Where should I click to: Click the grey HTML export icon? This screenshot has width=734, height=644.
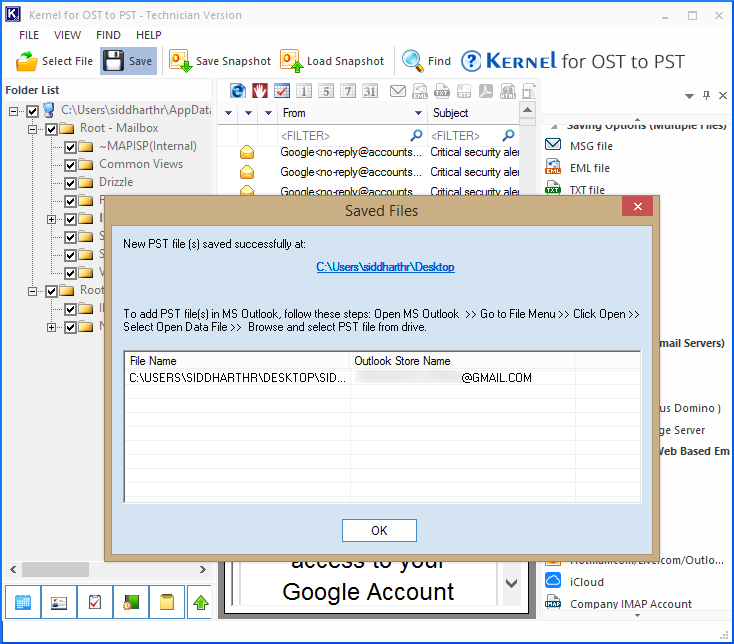[508, 91]
